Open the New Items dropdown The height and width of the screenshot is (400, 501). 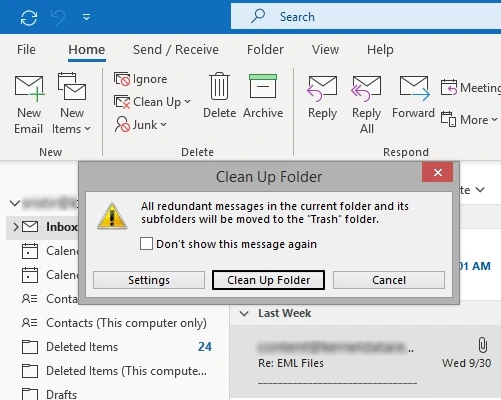coord(71,104)
